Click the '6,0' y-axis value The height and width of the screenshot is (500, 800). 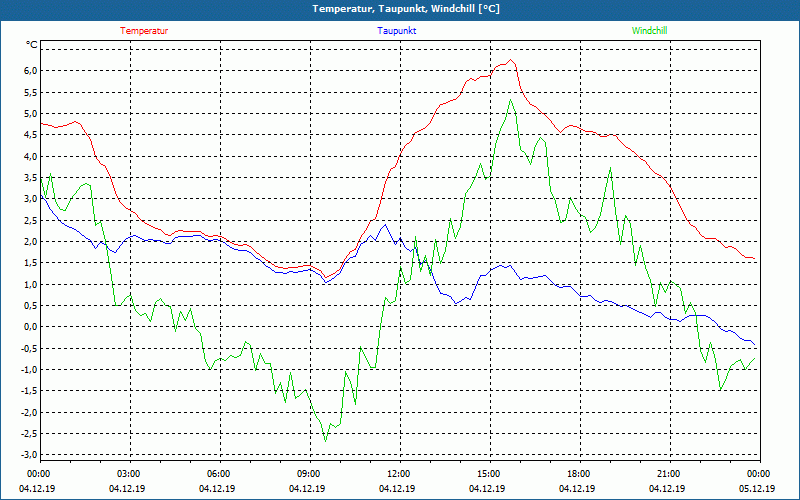point(31,71)
